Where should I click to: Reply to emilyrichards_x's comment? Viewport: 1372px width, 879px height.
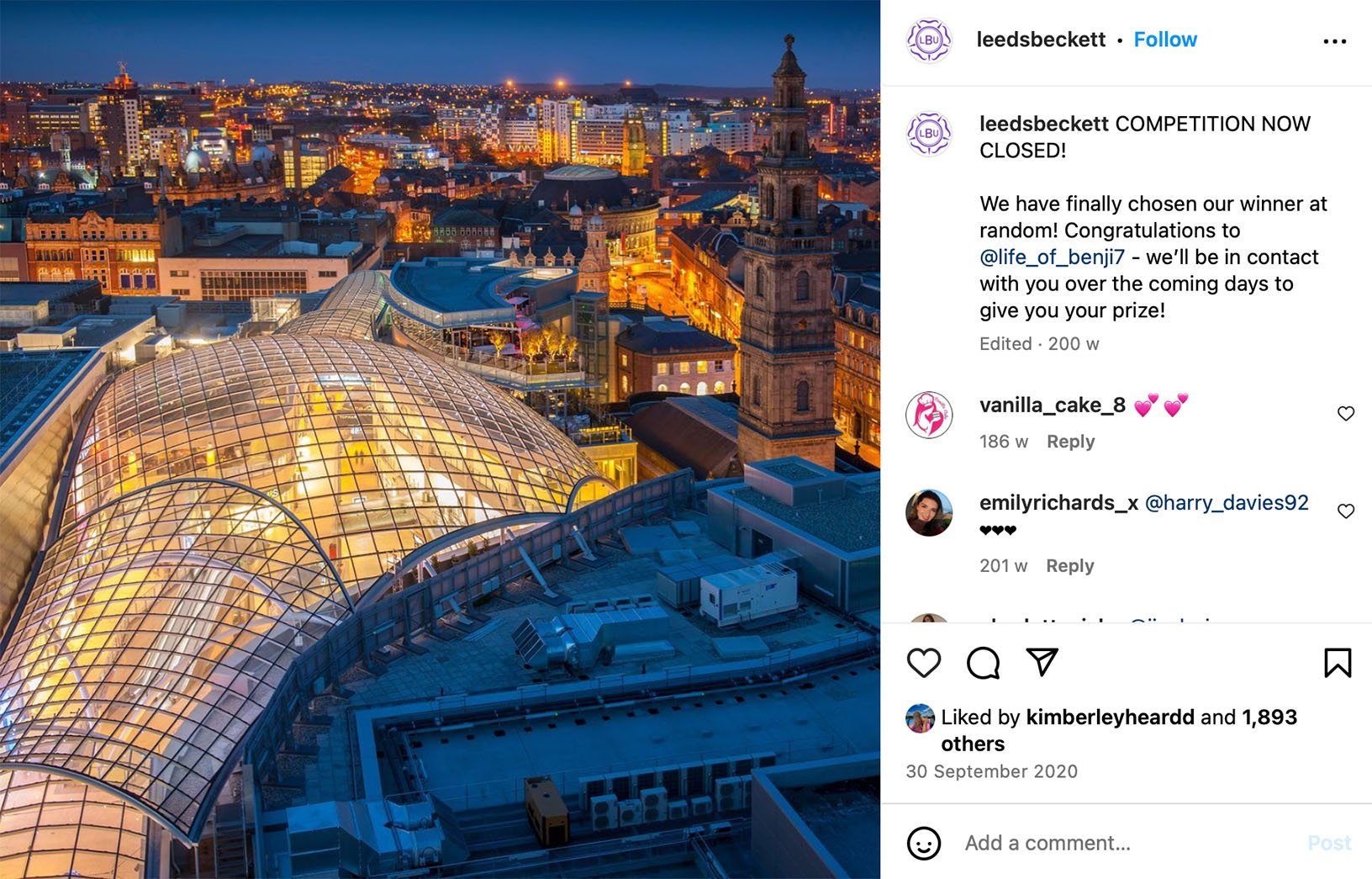1069,566
